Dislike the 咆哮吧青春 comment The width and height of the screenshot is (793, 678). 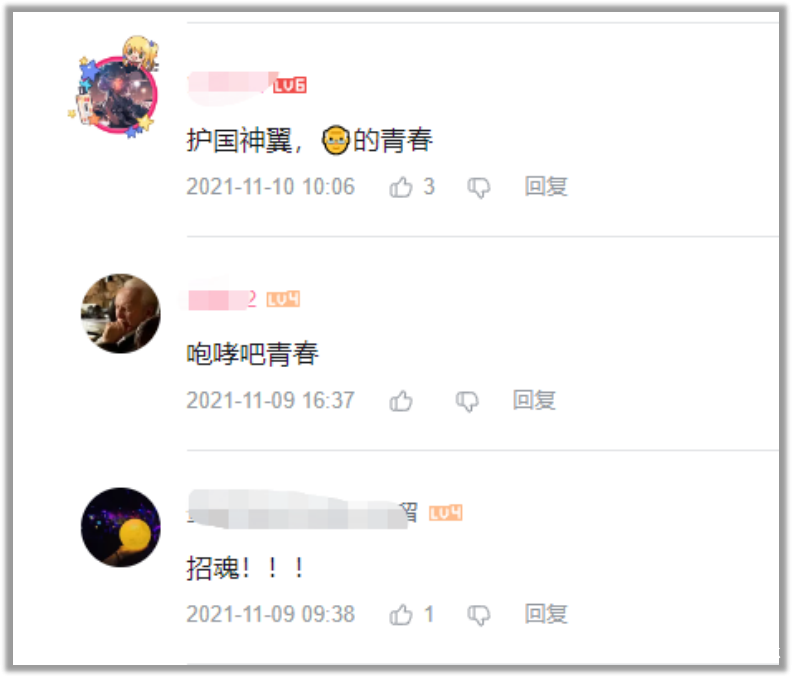[x=467, y=401]
